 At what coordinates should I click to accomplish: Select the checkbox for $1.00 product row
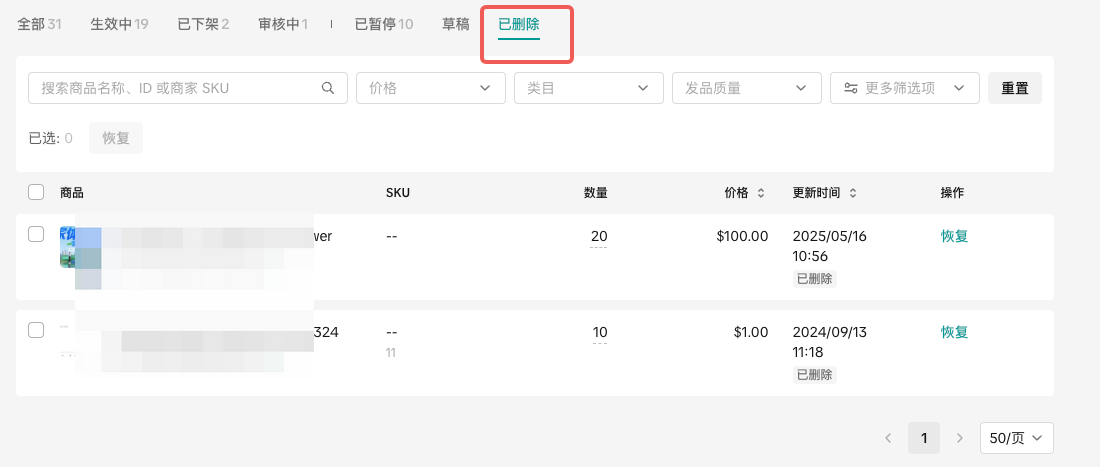point(36,330)
